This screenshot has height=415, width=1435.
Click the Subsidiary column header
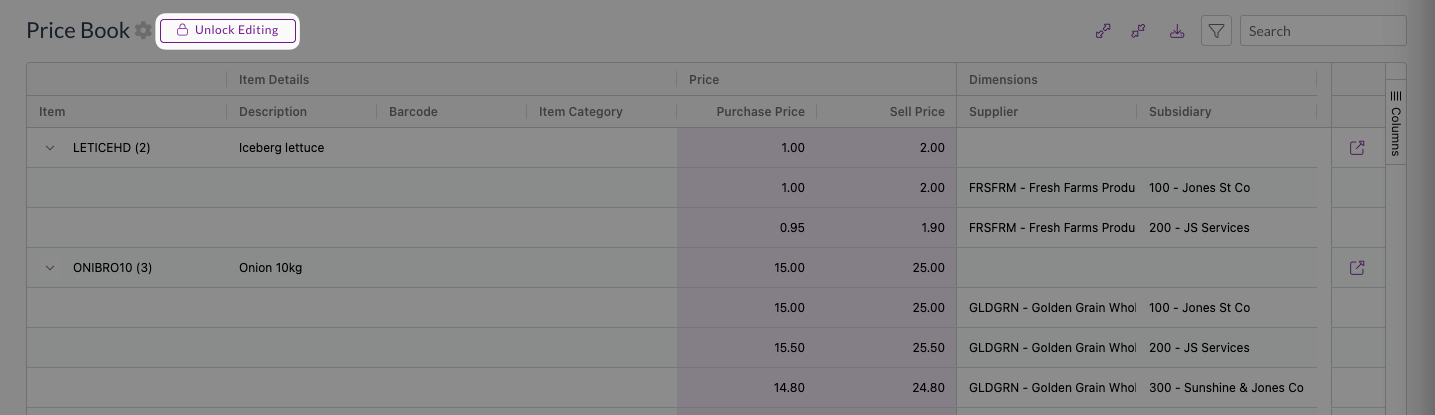pos(1180,112)
